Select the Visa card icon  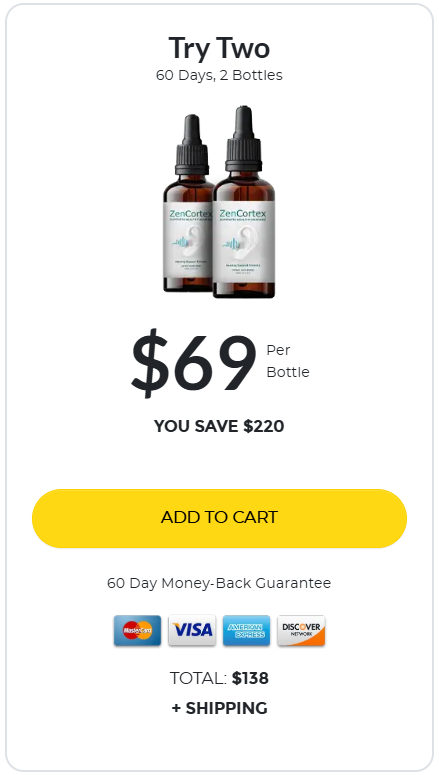click(192, 630)
